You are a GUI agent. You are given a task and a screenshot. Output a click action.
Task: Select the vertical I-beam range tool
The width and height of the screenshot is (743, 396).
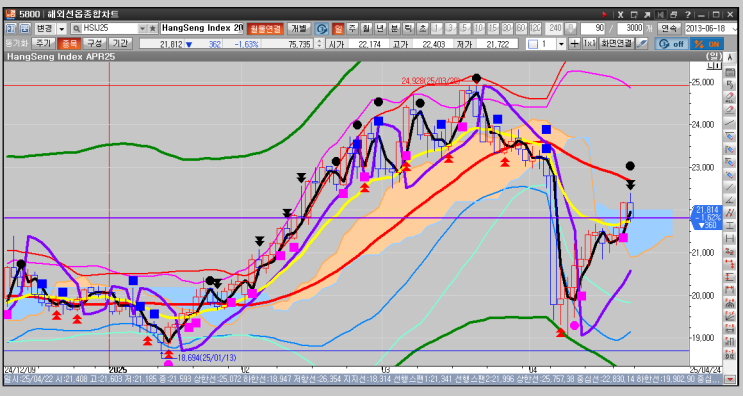pos(729,226)
